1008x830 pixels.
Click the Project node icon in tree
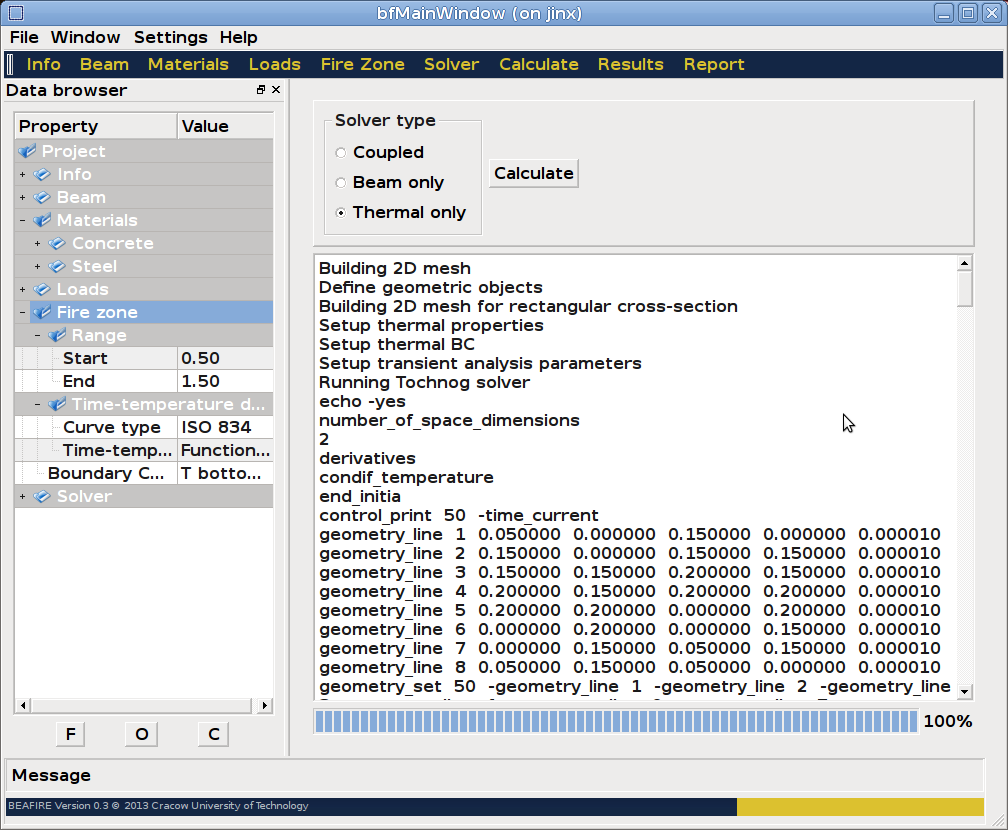pyautogui.click(x=27, y=151)
